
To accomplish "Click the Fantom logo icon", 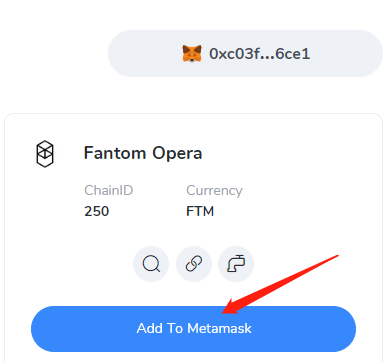I will coord(45,154).
